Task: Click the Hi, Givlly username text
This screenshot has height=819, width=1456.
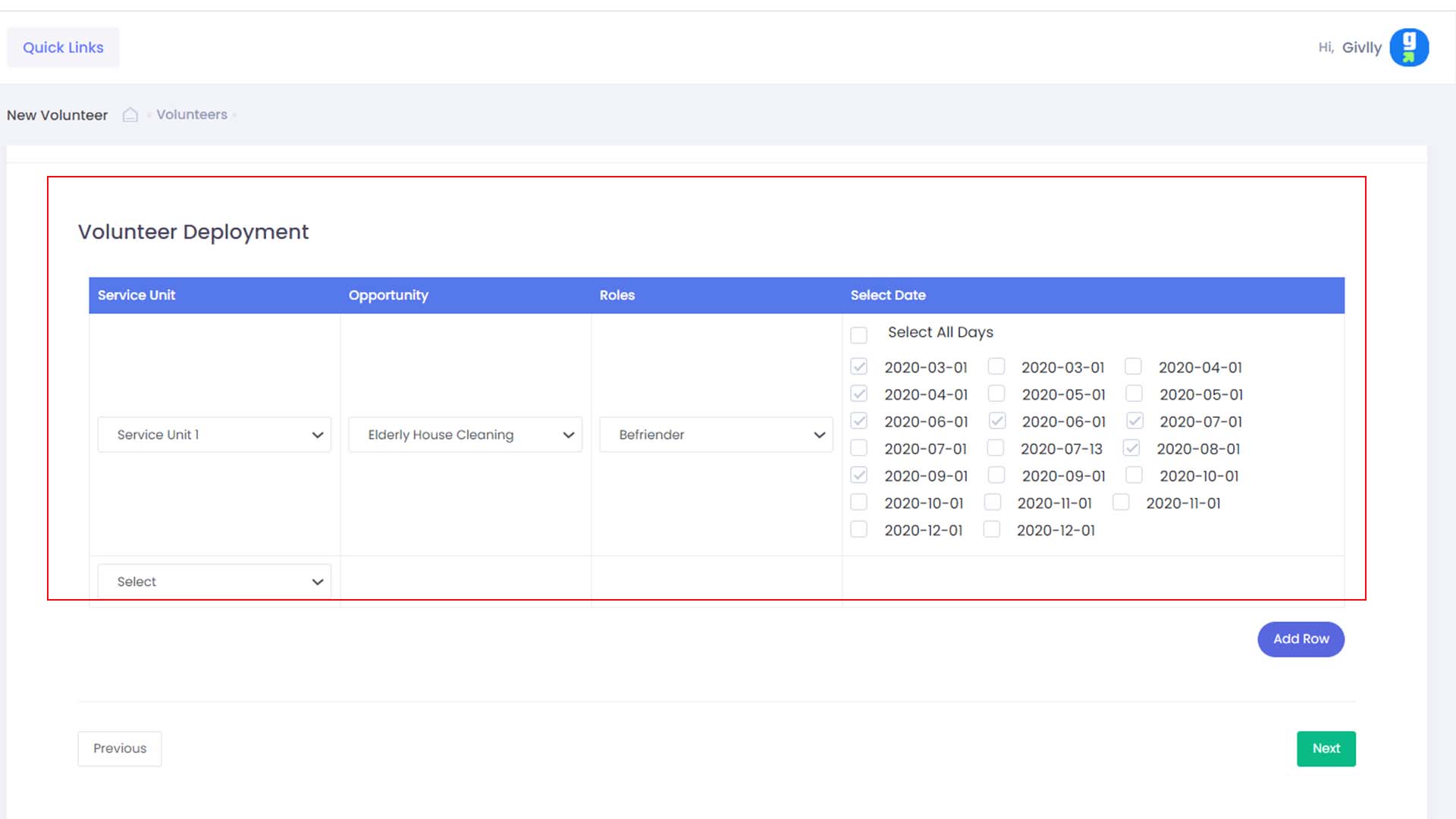Action: tap(1361, 48)
